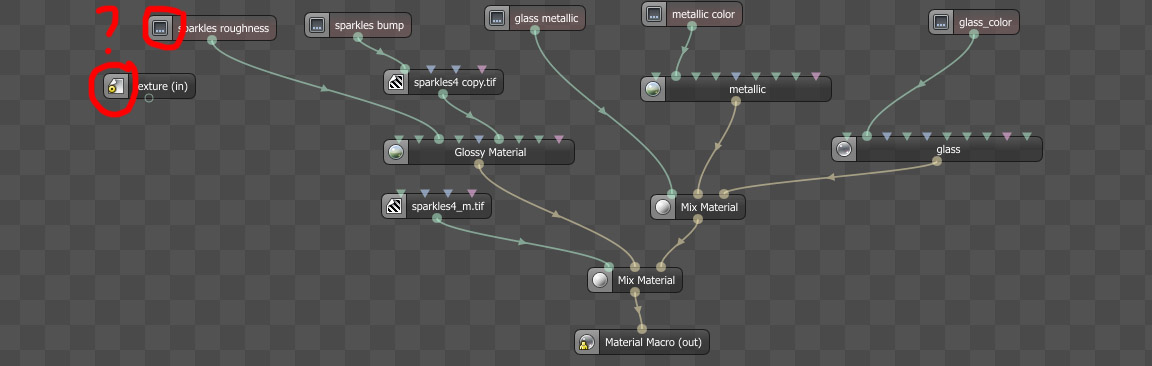Click the Texture (in) node icon
The width and height of the screenshot is (1152, 366).
click(x=116, y=87)
